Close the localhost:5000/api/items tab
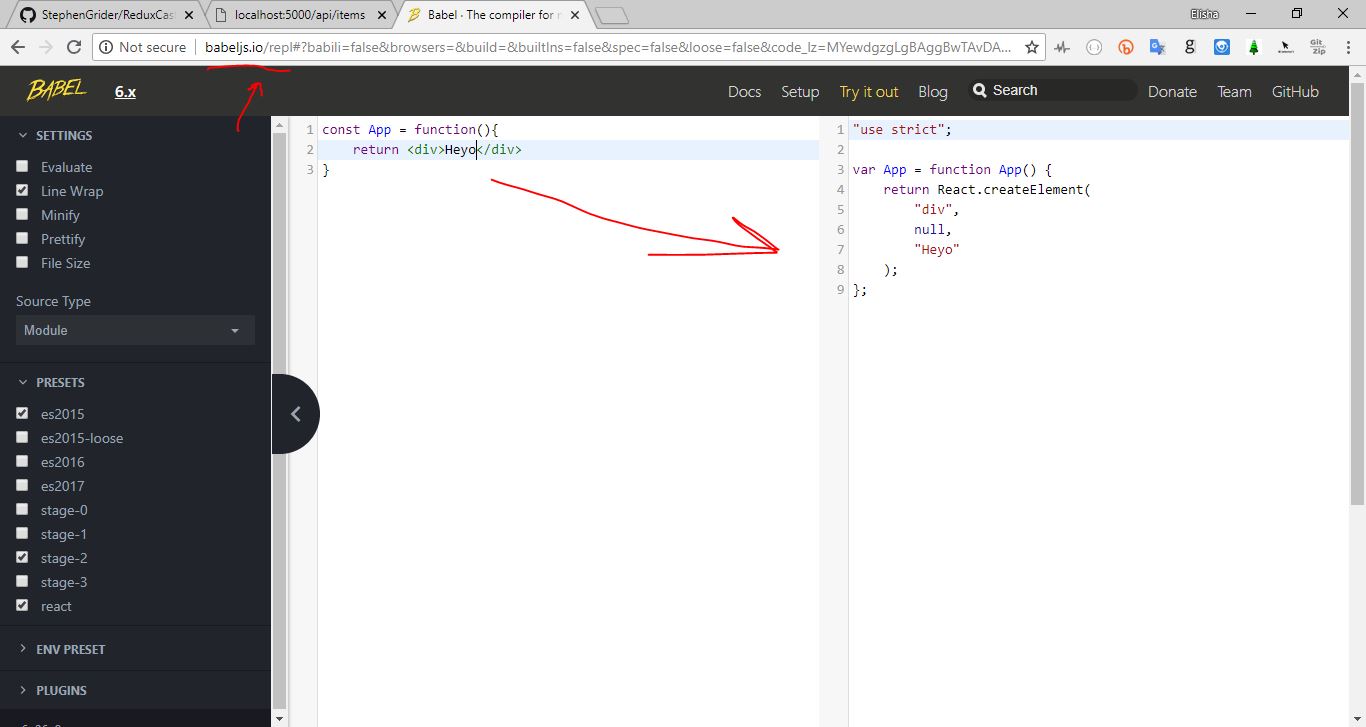 pyautogui.click(x=383, y=15)
